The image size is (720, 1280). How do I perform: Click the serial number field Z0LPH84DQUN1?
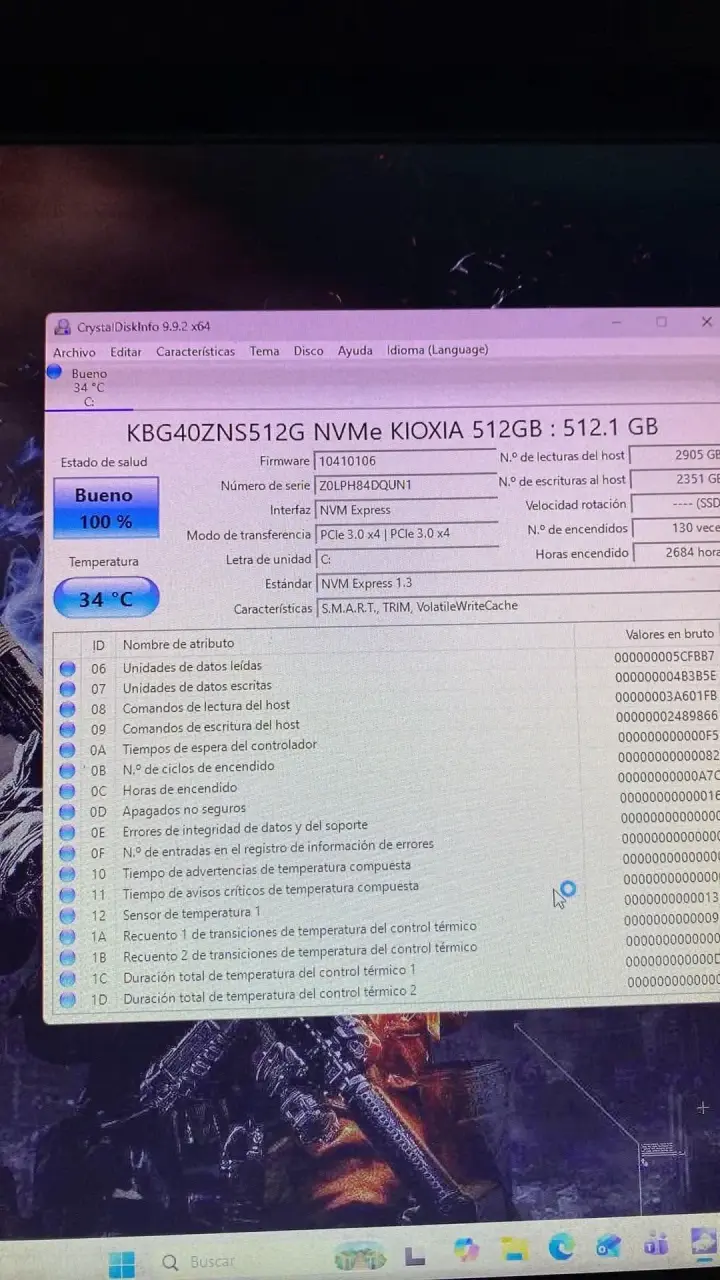[405, 485]
